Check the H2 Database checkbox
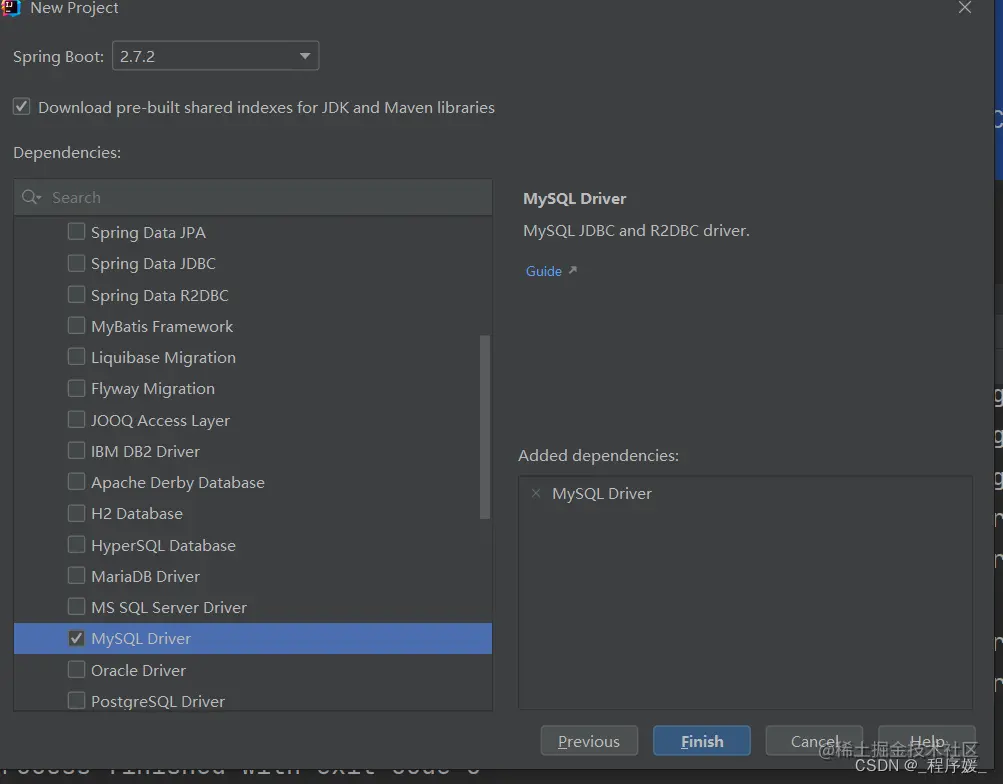Viewport: 1003px width, 784px height. click(76, 513)
